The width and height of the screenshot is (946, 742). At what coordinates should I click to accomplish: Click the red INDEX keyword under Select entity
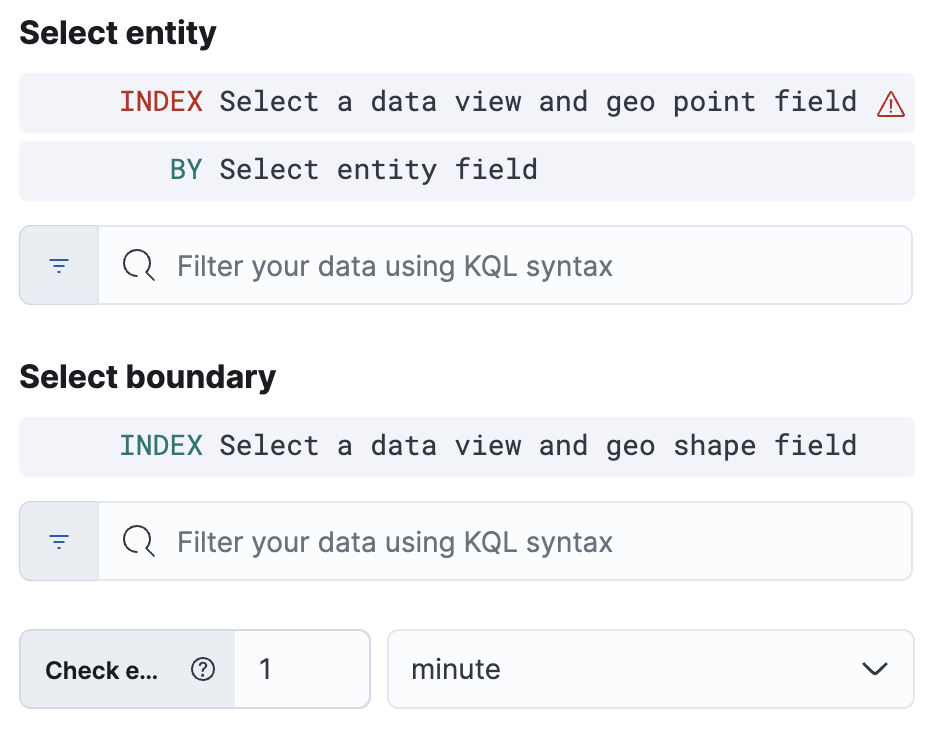pyautogui.click(x=161, y=102)
